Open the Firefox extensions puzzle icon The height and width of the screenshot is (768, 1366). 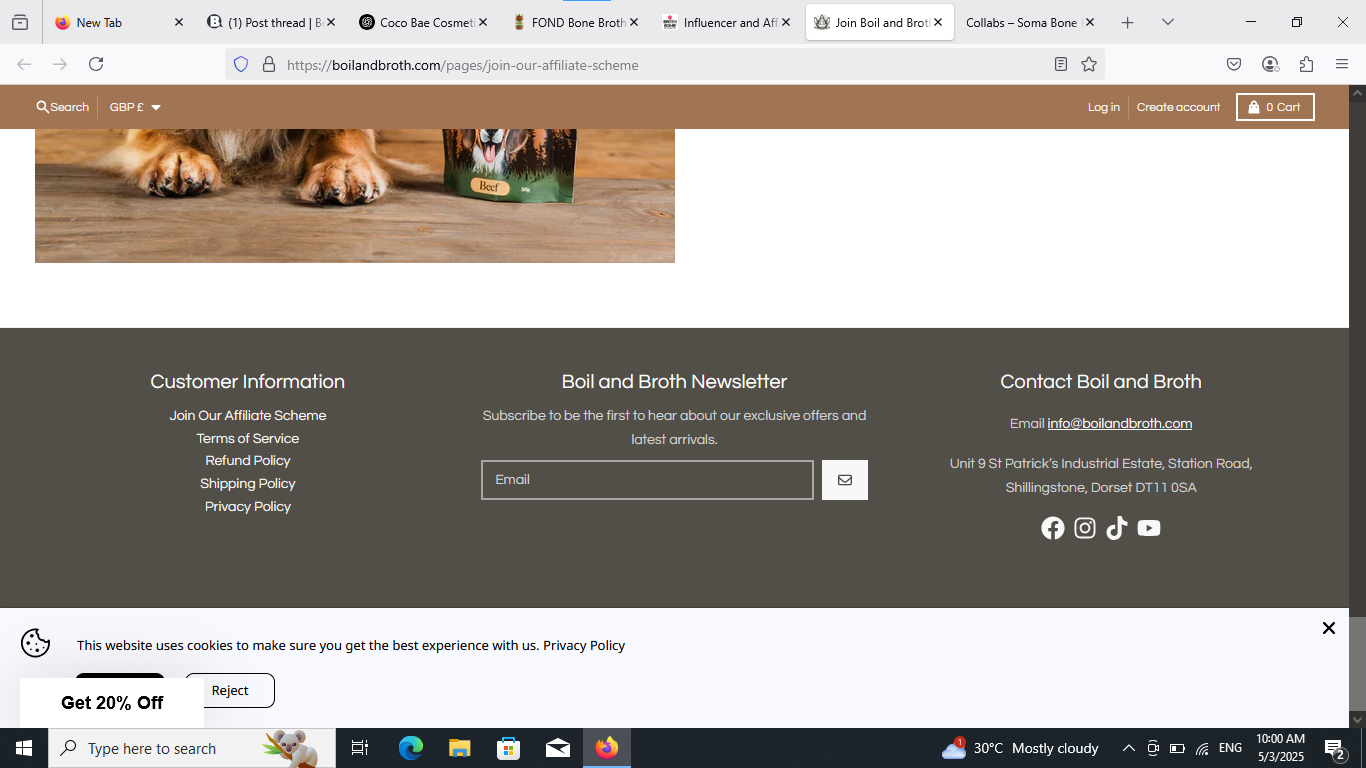click(x=1306, y=64)
